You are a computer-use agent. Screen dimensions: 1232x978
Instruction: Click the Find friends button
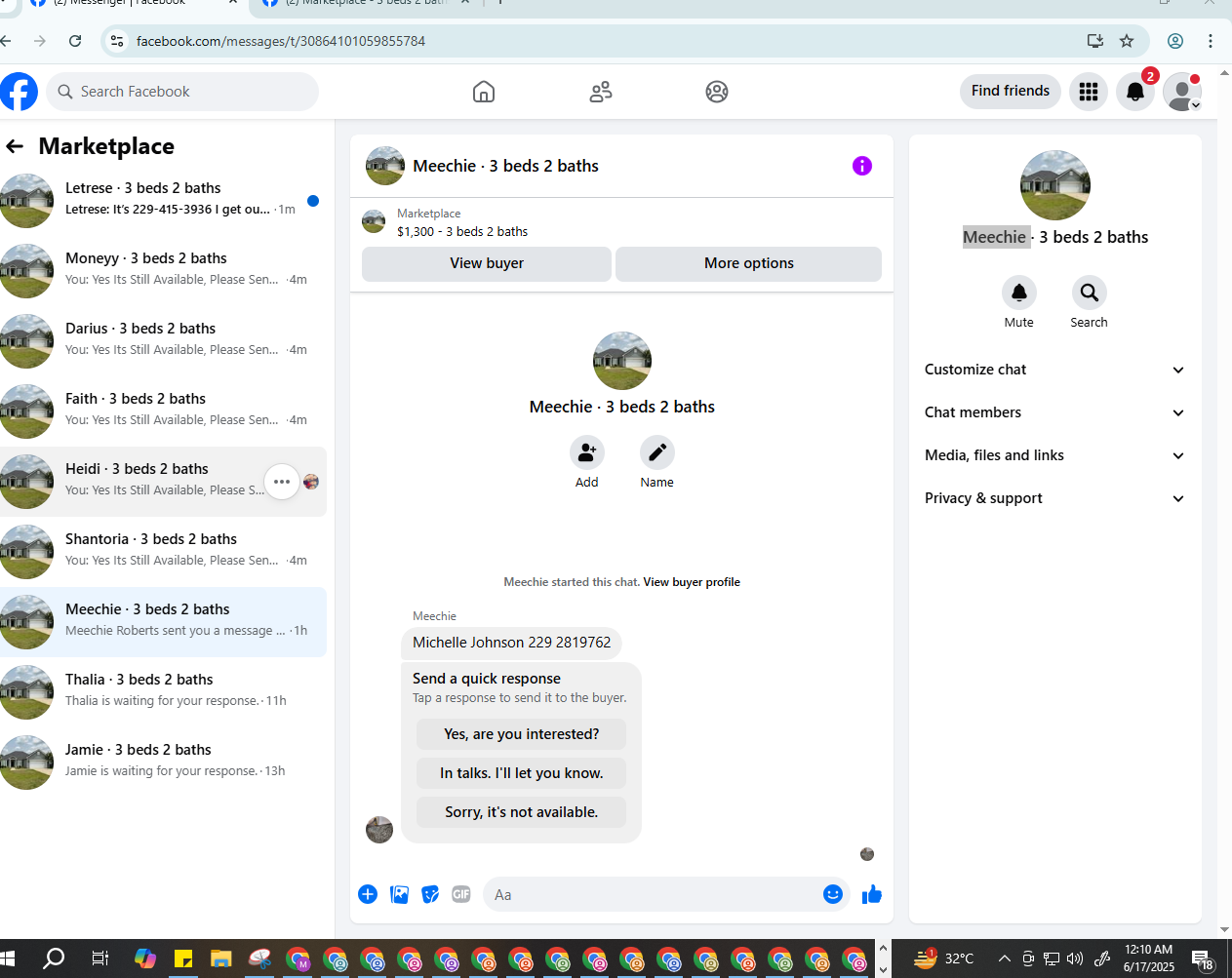click(1011, 91)
